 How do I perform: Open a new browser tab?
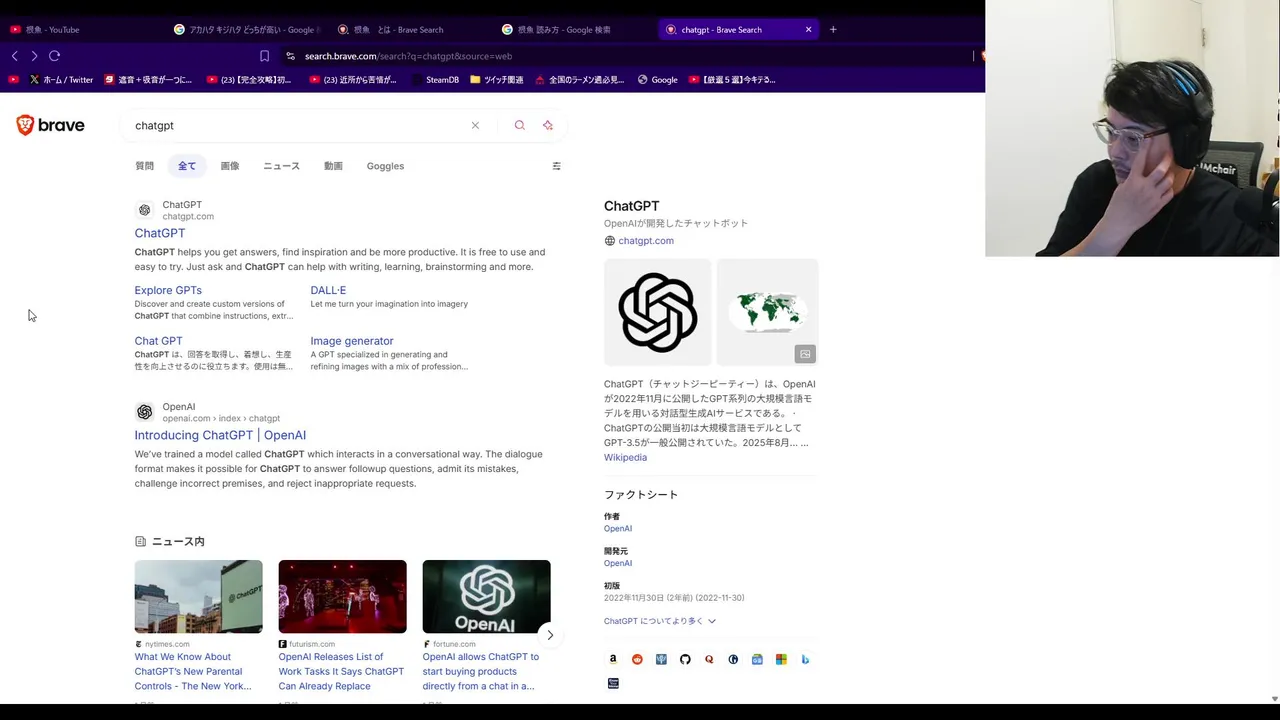(x=833, y=29)
